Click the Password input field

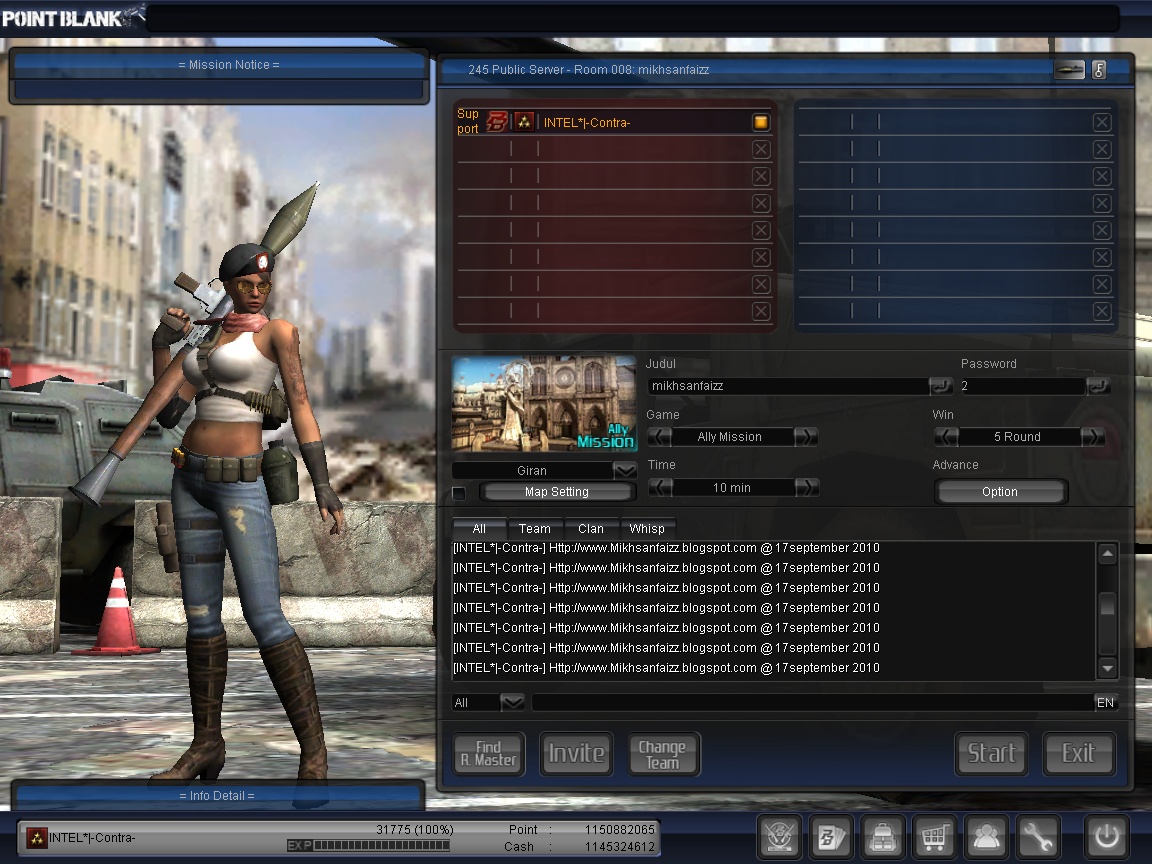click(1022, 386)
